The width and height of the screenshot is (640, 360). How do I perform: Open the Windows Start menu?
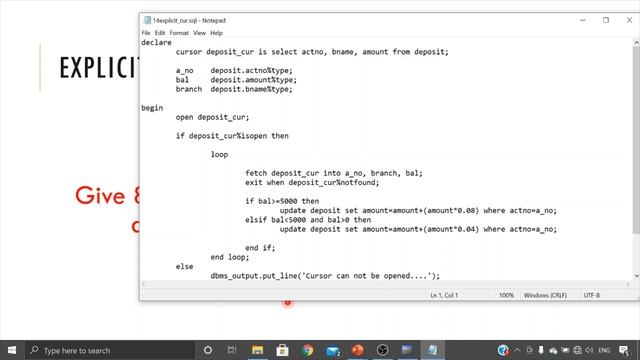(x=12, y=350)
